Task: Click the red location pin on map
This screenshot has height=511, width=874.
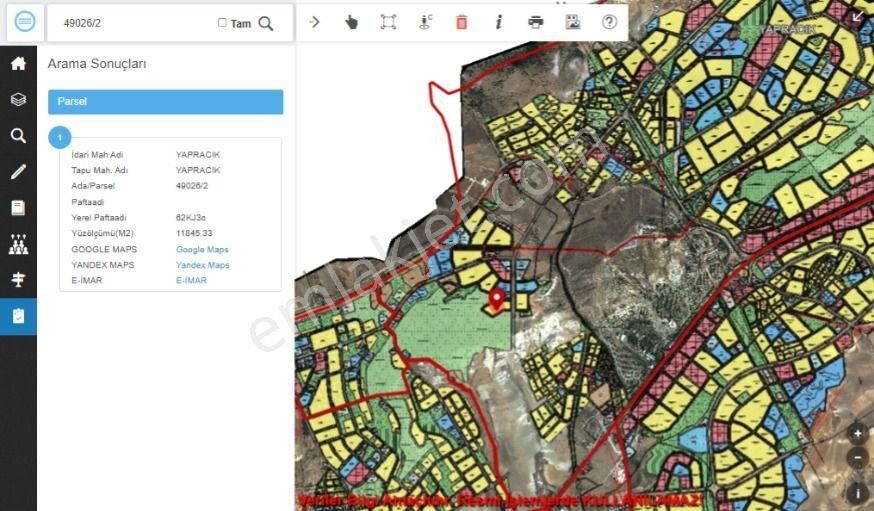Action: tap(496, 299)
